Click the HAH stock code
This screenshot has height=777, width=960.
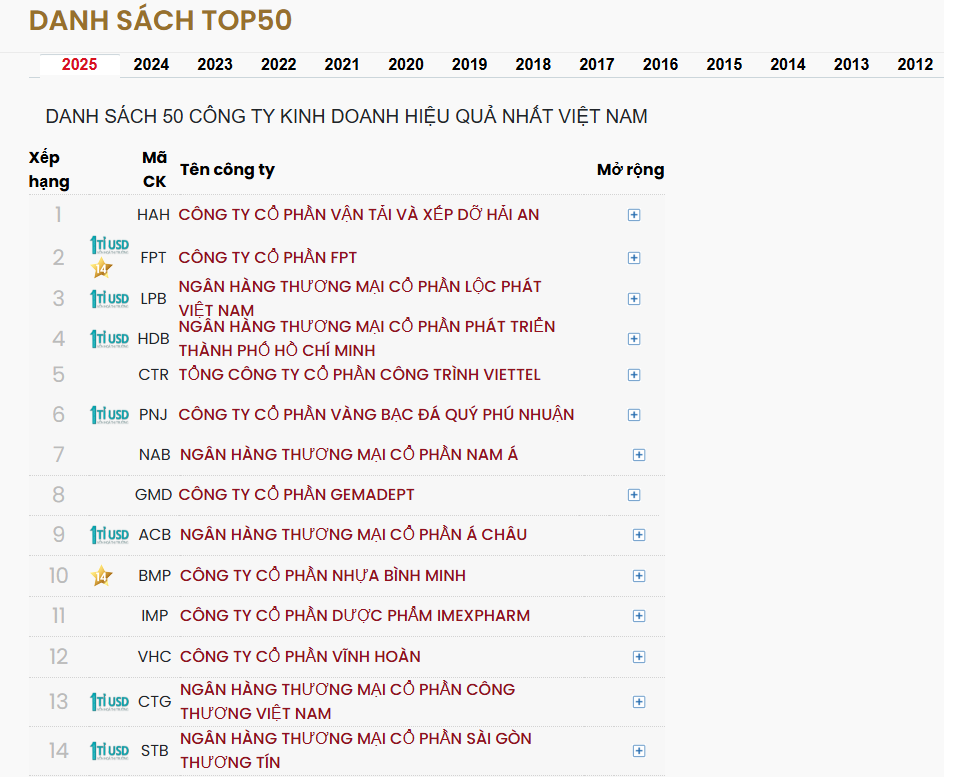(153, 215)
